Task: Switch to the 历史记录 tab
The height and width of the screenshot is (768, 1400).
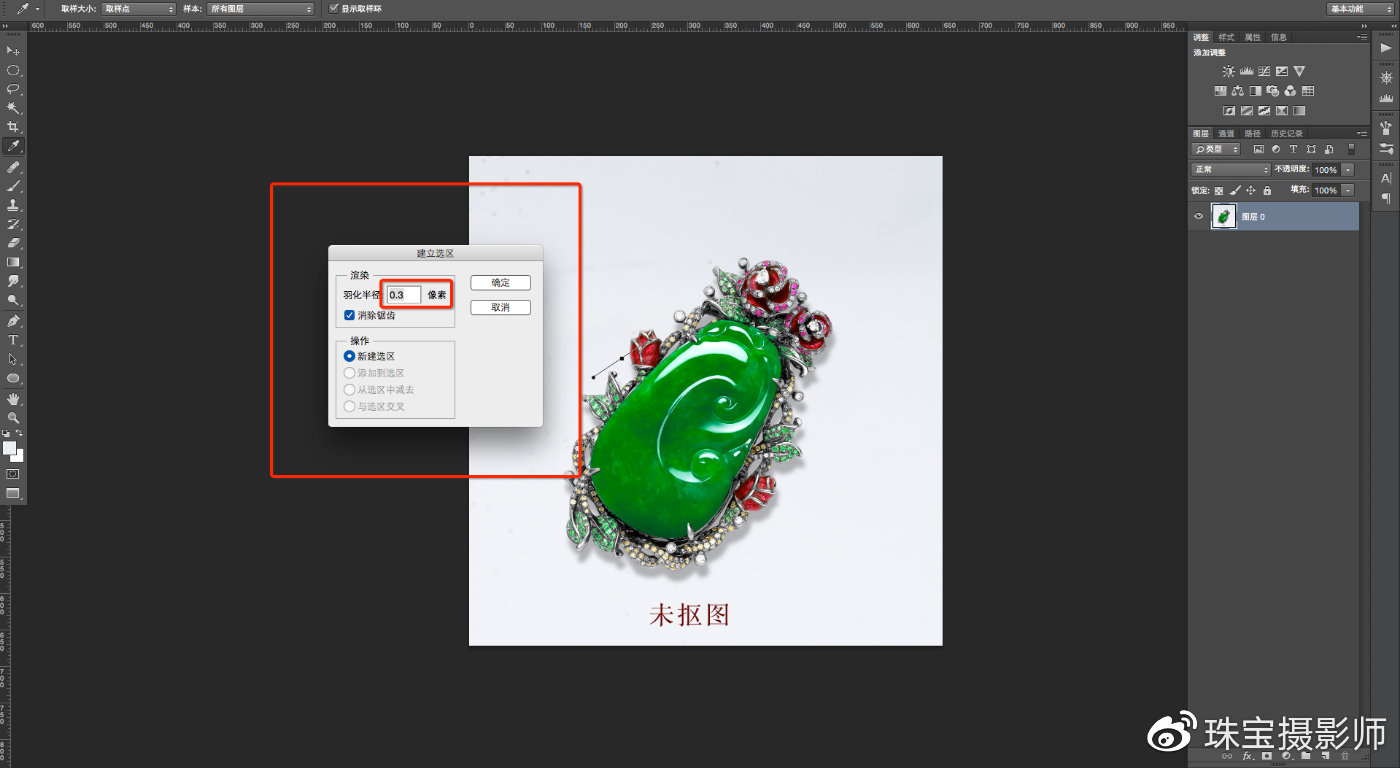Action: tap(1286, 133)
